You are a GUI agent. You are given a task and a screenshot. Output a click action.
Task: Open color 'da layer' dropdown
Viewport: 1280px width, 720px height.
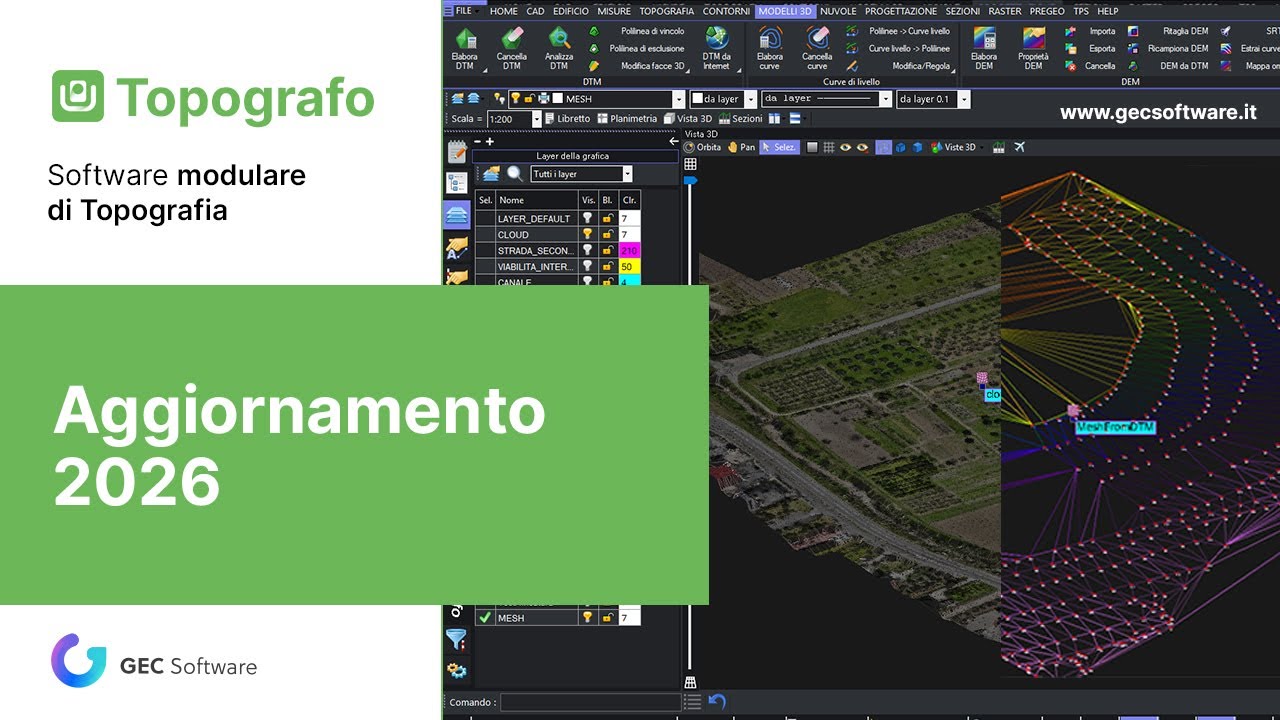[x=750, y=100]
